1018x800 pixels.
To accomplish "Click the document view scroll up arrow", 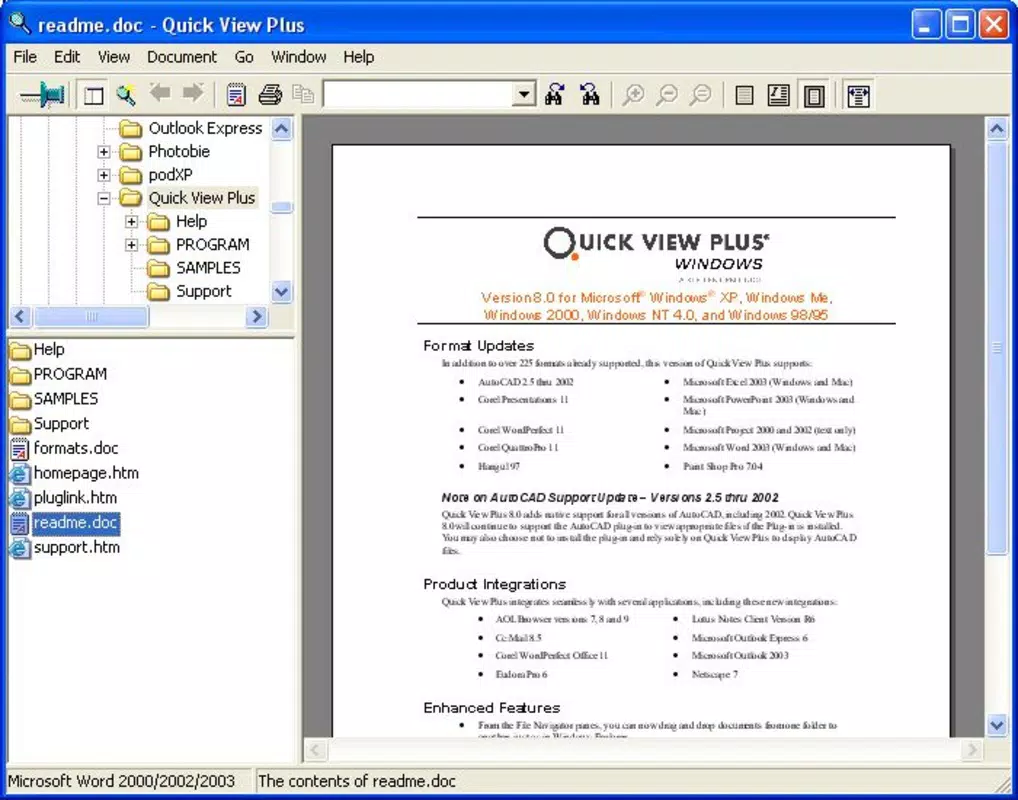I will (997, 129).
